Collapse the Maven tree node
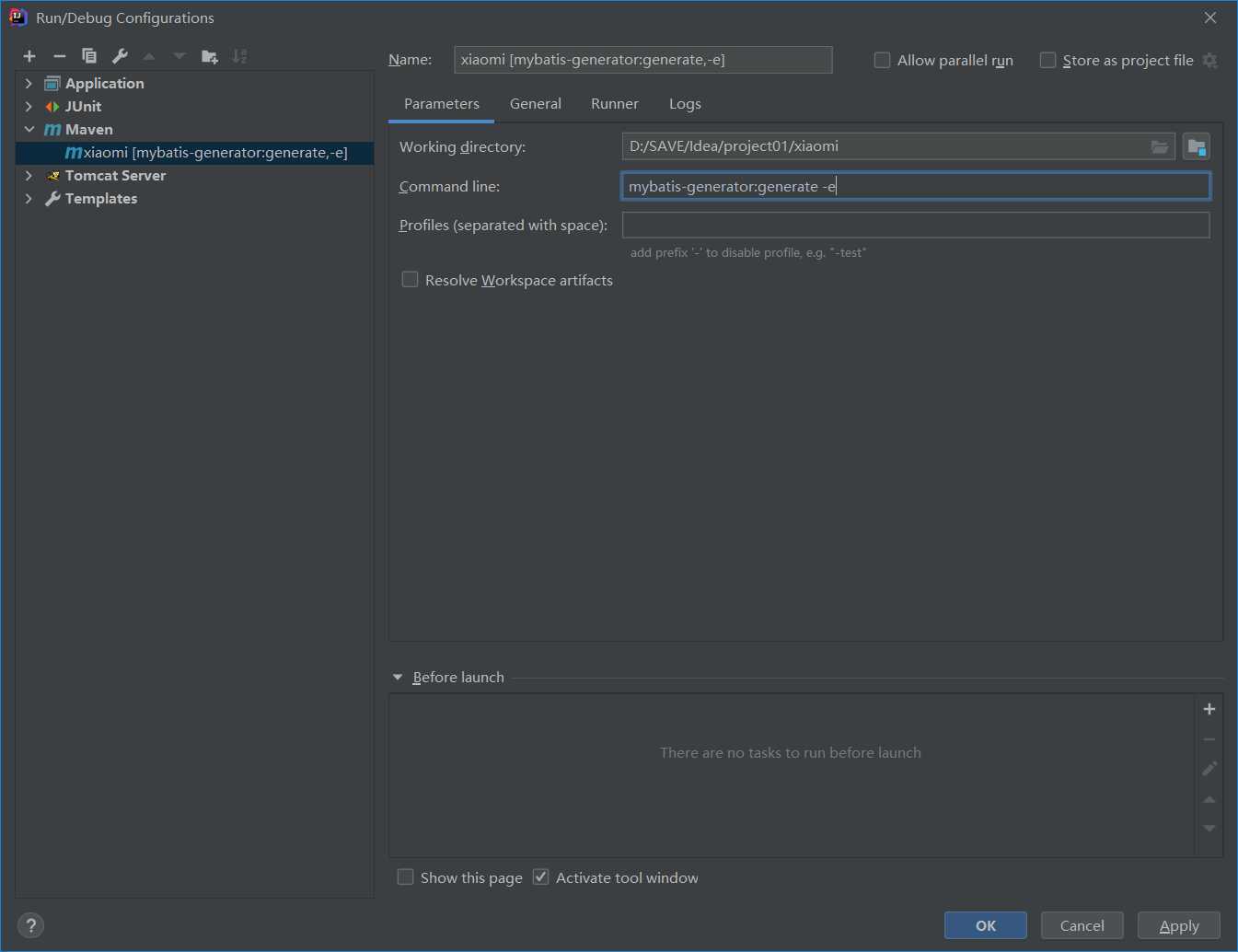This screenshot has height=952, width=1238. pyautogui.click(x=29, y=130)
